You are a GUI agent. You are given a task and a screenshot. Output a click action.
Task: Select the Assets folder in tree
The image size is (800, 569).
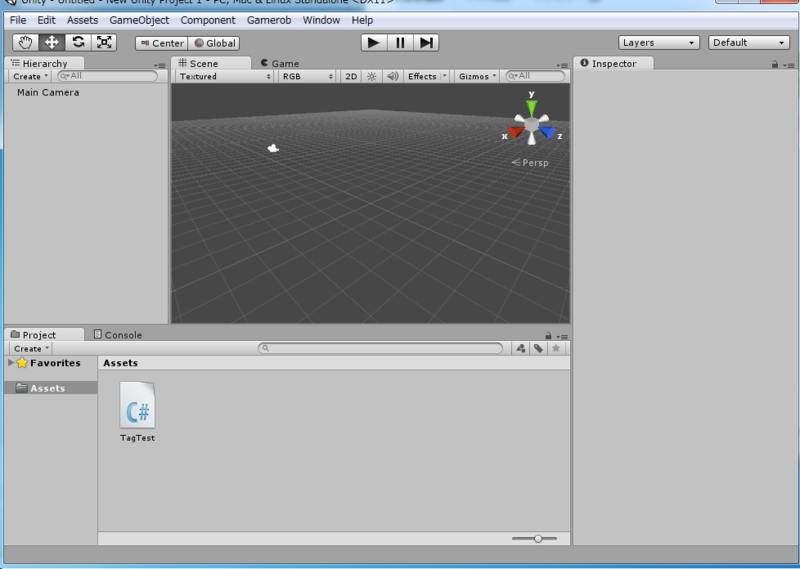(51, 388)
